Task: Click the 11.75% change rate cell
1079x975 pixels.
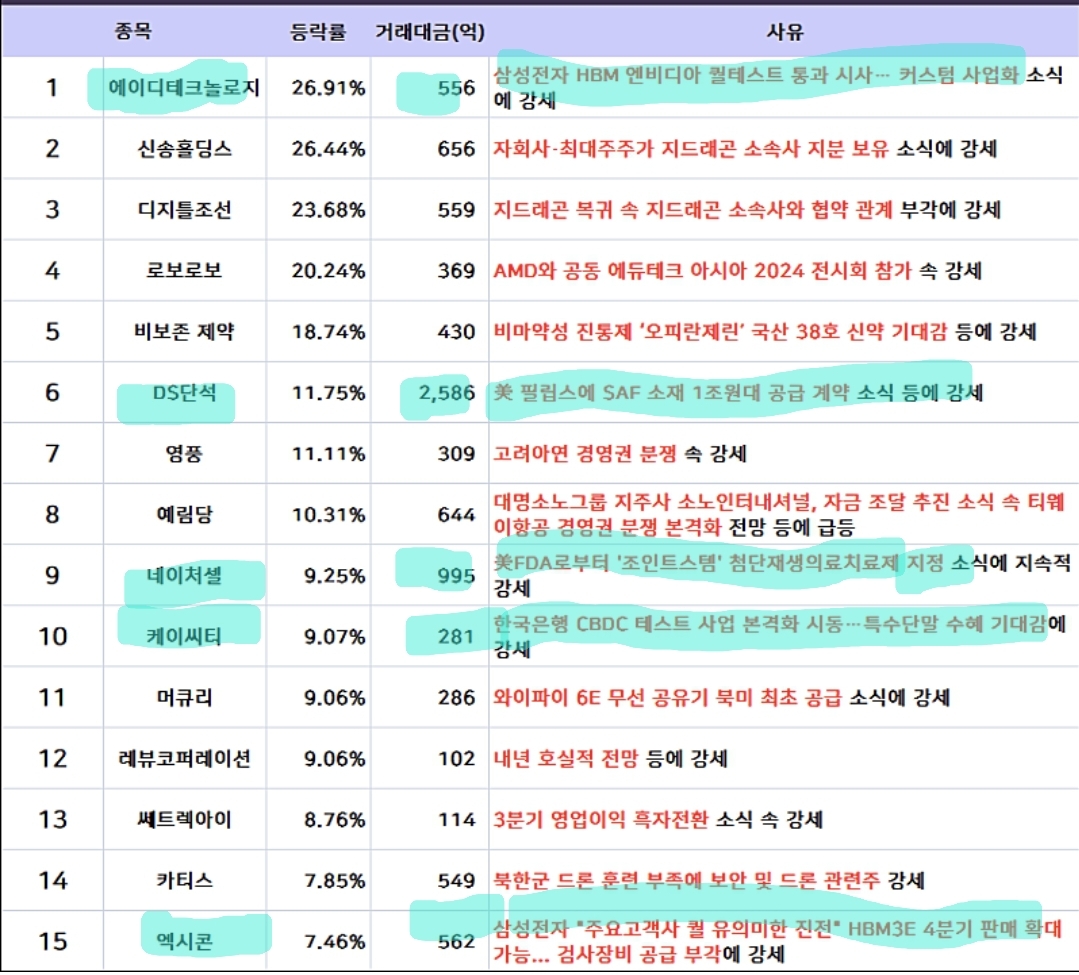Action: click(x=328, y=393)
